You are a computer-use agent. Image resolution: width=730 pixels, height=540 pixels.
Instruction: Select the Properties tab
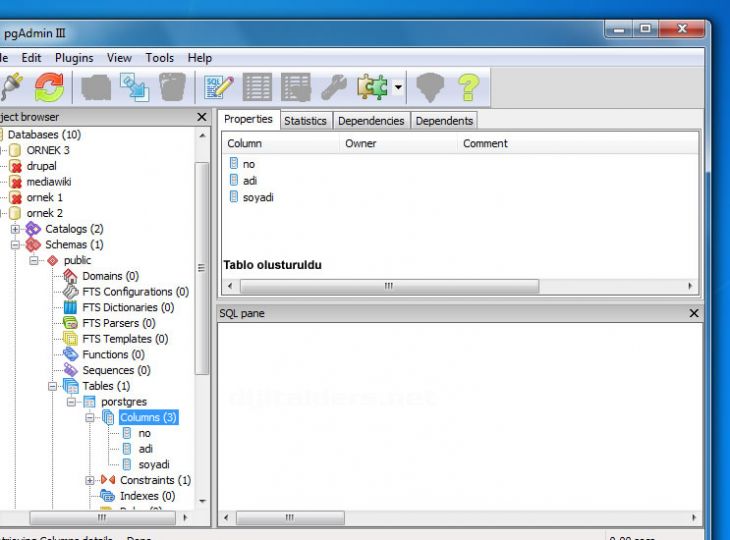click(x=248, y=119)
